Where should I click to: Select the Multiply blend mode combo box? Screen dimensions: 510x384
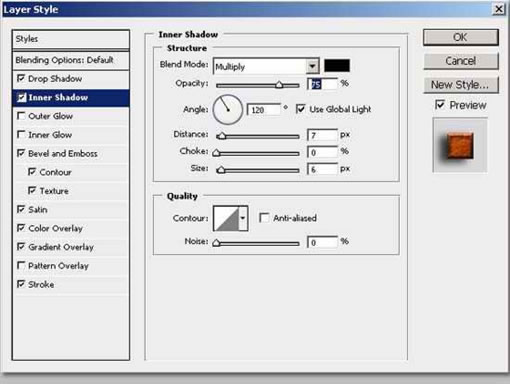pos(266,66)
